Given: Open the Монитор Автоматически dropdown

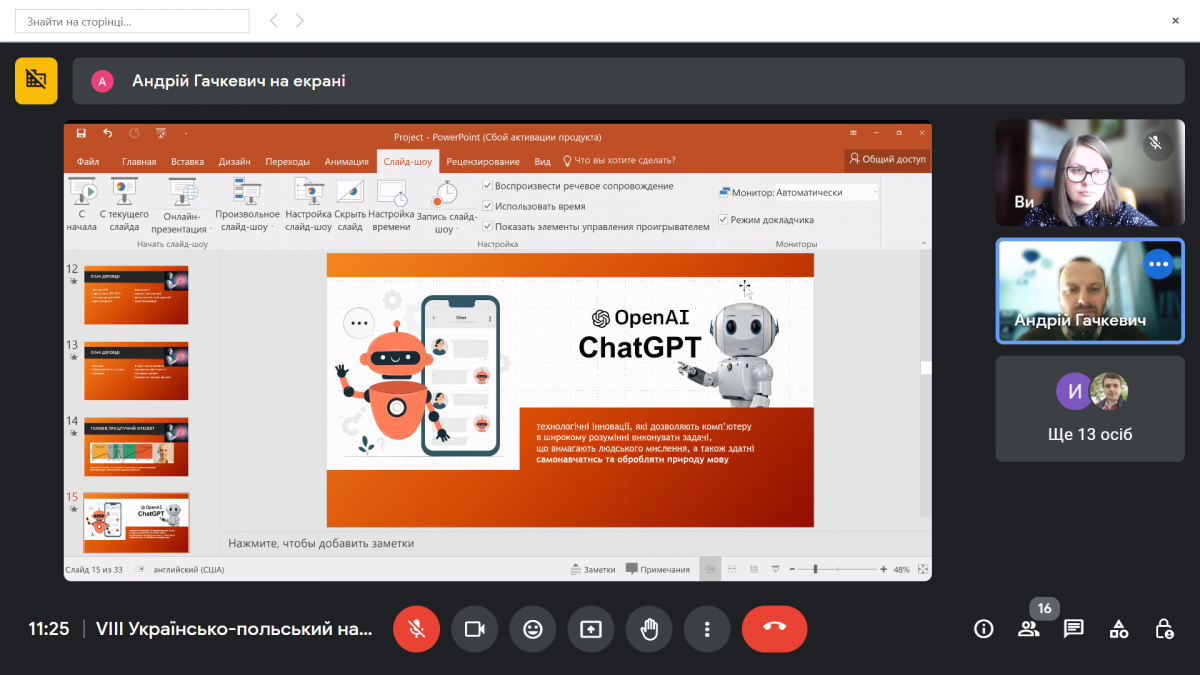Looking at the screenshot, I should coord(827,192).
